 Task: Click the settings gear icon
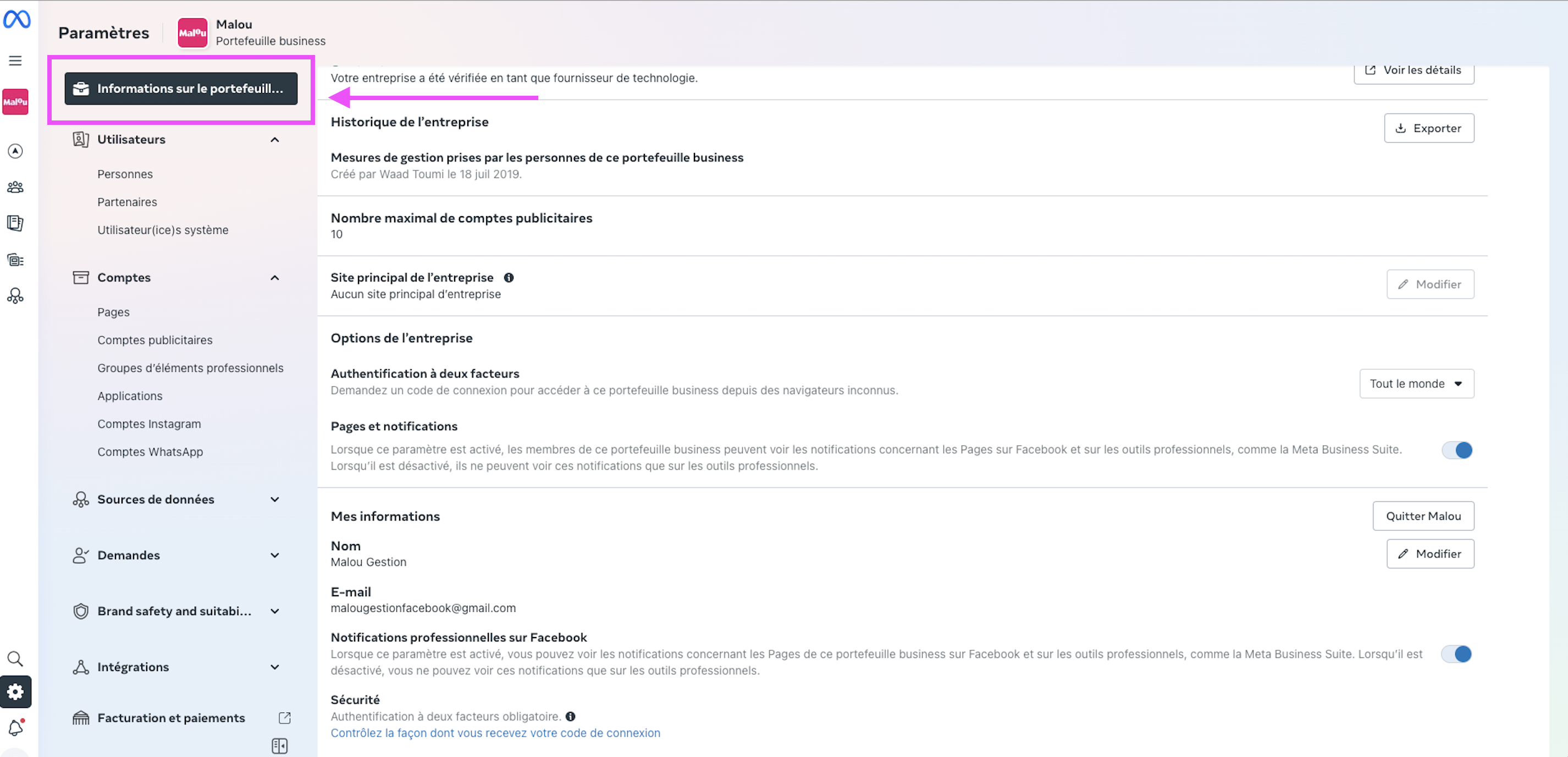[15, 692]
